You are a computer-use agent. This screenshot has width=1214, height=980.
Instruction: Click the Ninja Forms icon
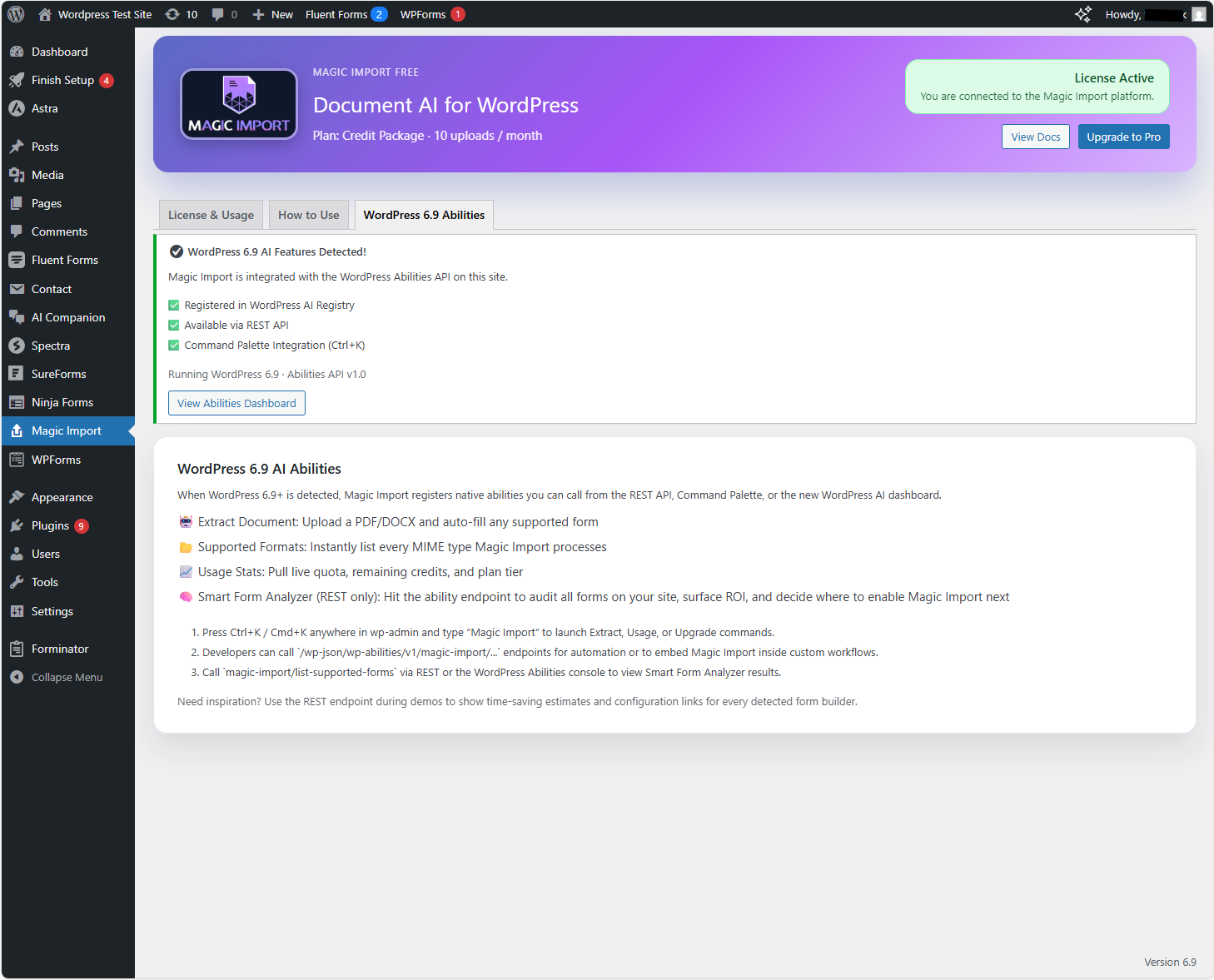(17, 402)
